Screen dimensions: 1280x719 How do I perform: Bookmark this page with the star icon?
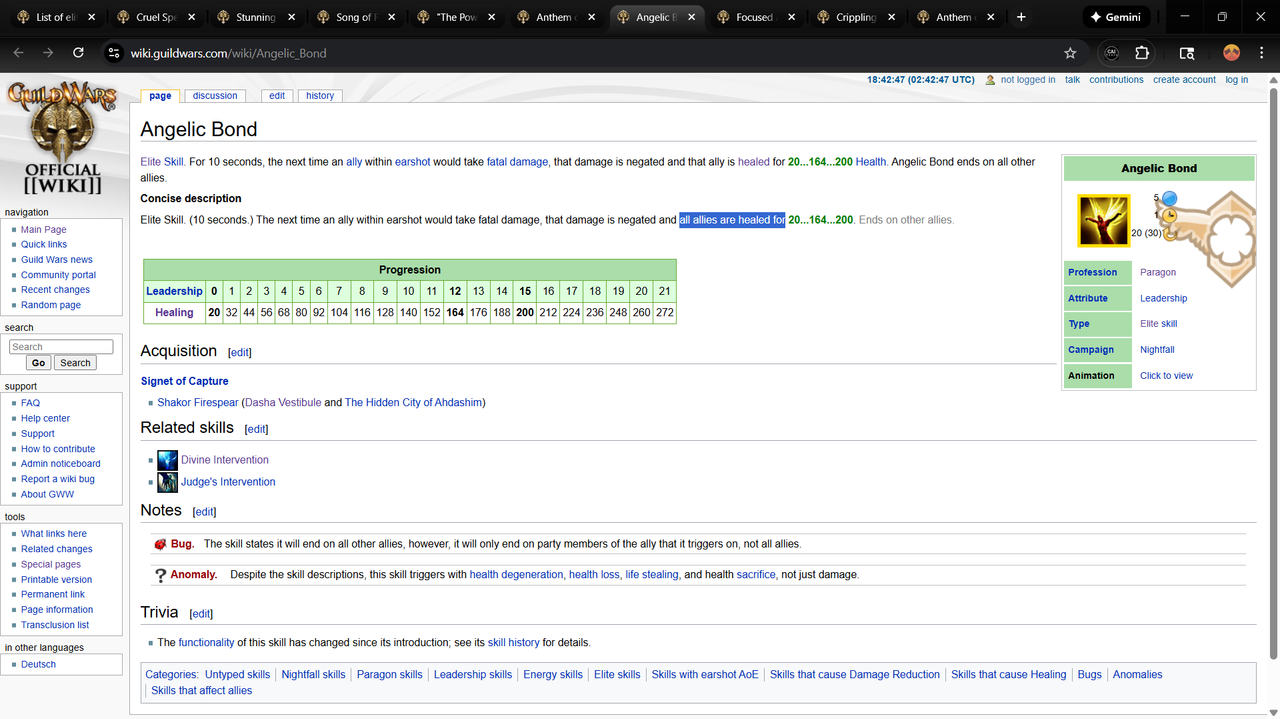click(1070, 53)
